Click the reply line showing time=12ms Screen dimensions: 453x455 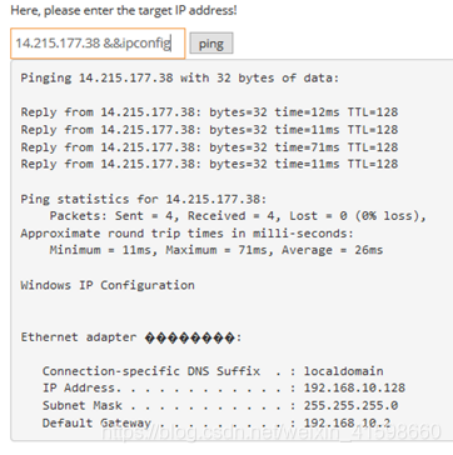click(x=209, y=112)
